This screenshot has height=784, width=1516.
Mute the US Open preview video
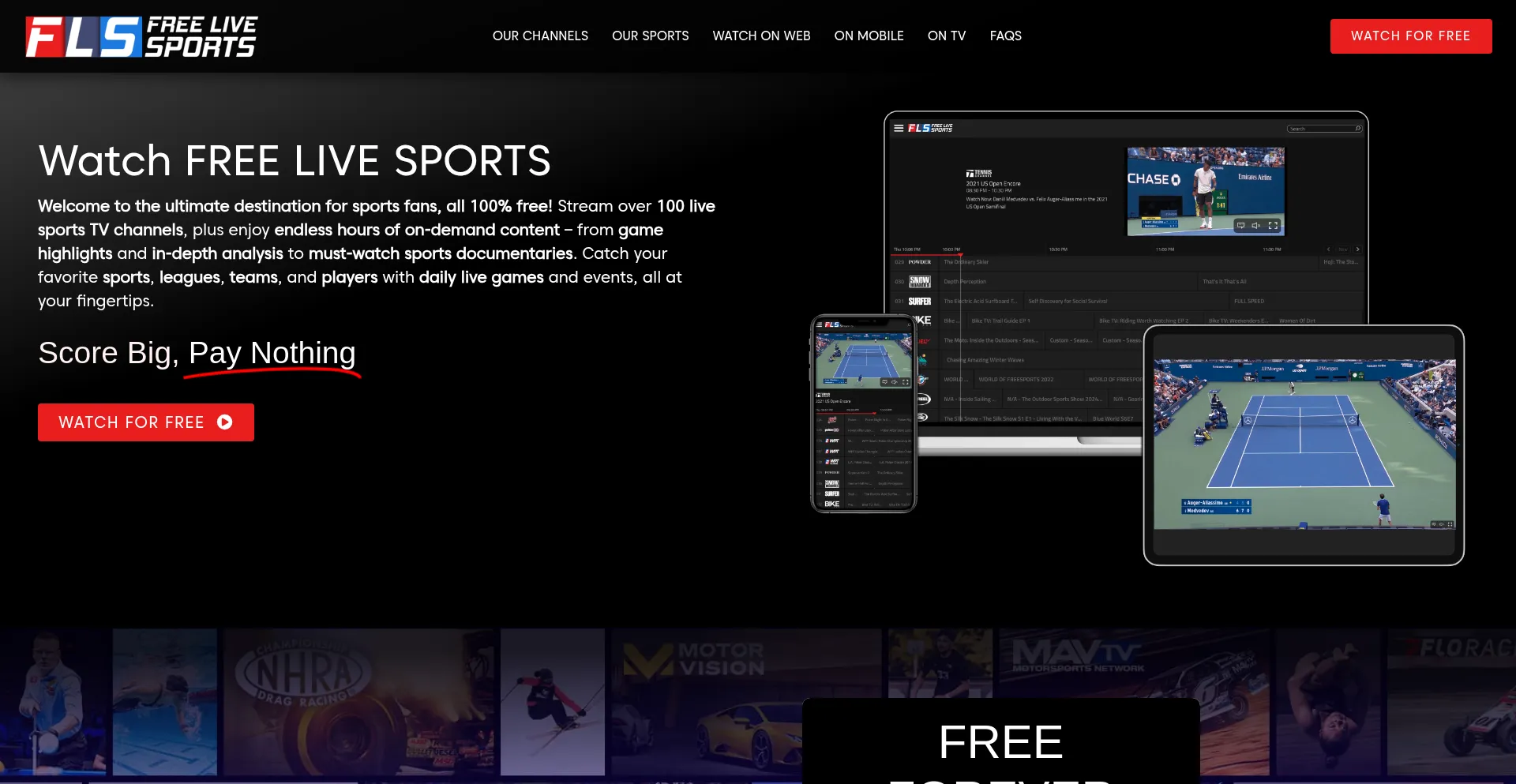(x=1255, y=226)
